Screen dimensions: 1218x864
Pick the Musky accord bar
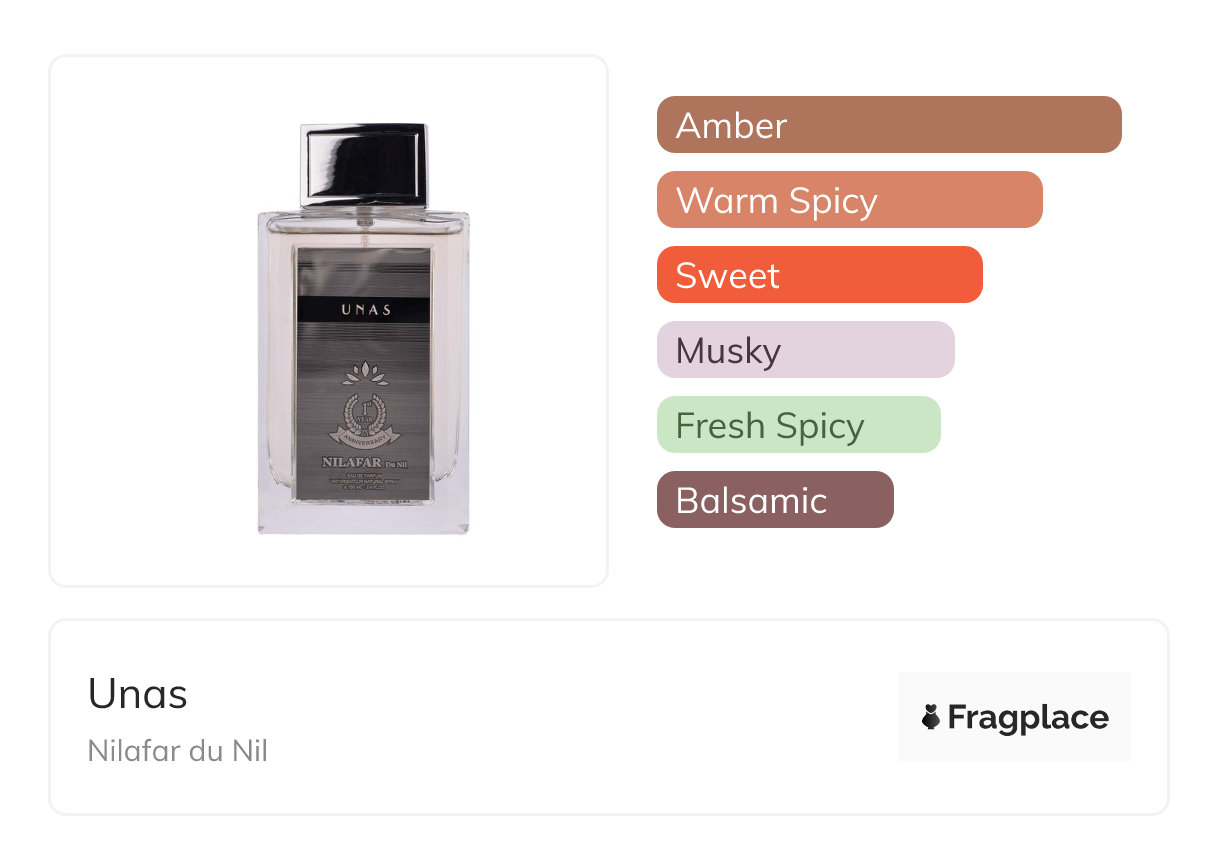click(806, 350)
